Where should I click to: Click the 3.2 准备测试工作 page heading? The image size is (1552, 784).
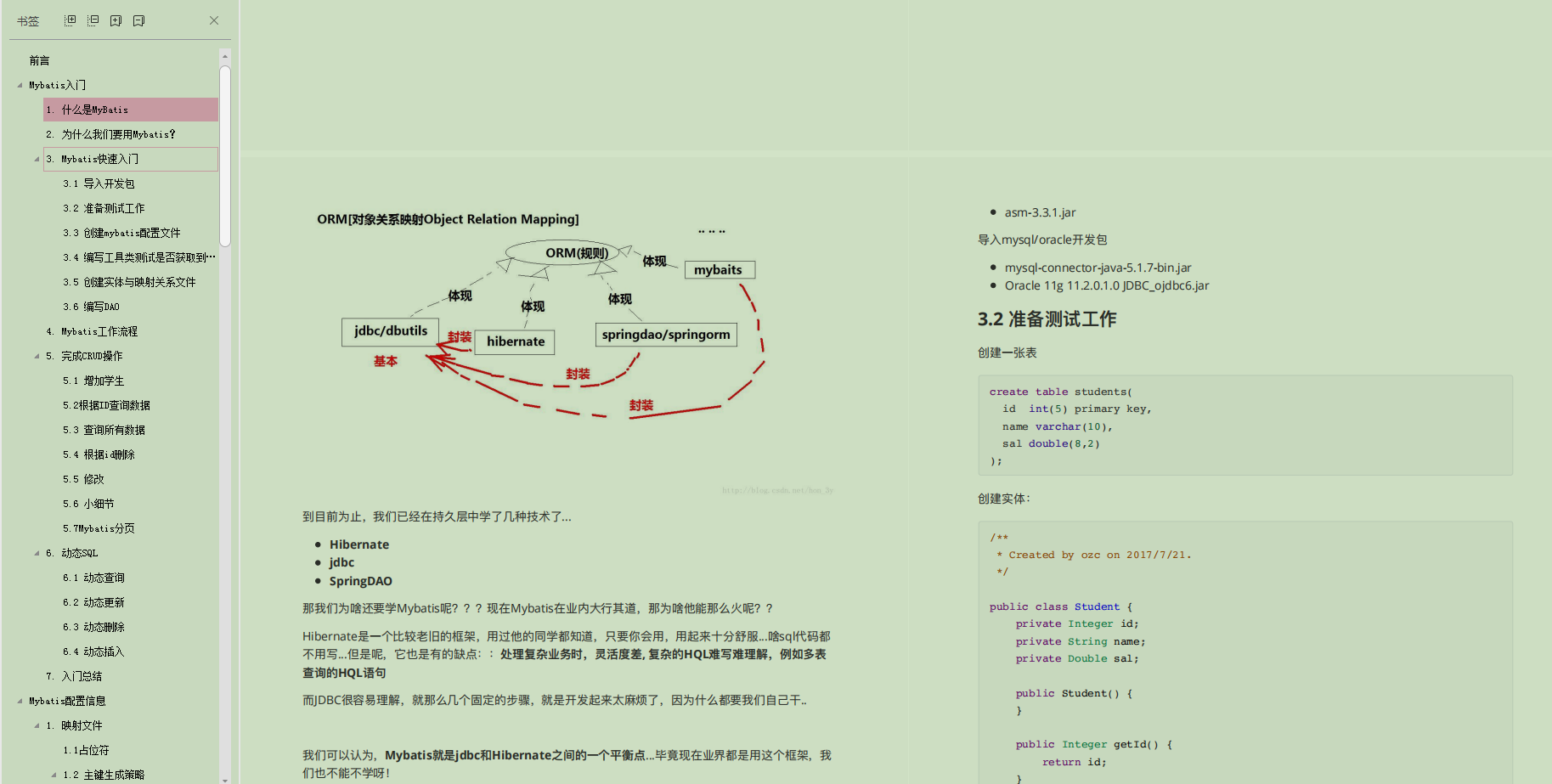pyautogui.click(x=1047, y=319)
